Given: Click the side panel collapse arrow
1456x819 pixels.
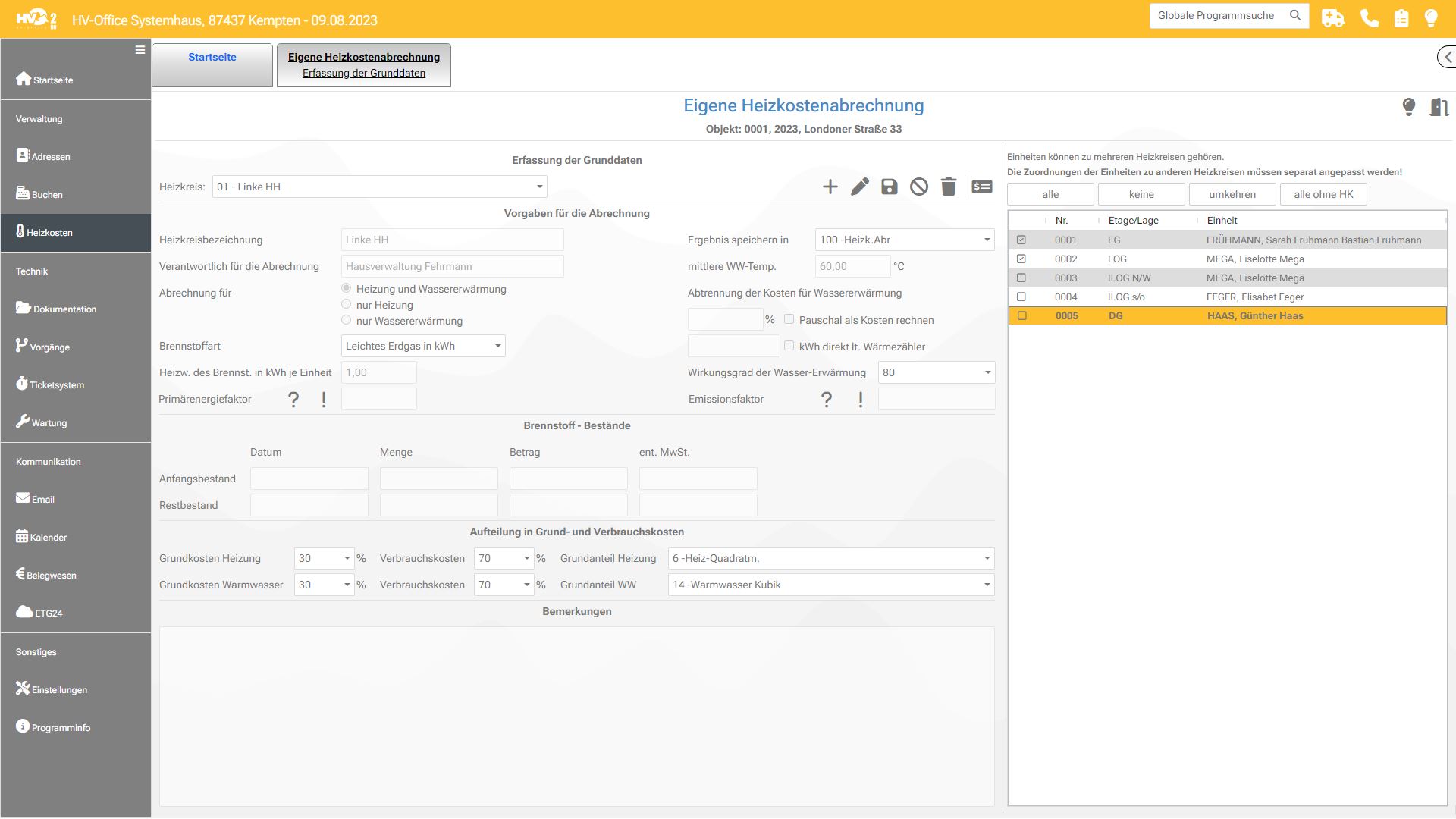Looking at the screenshot, I should [x=1447, y=57].
